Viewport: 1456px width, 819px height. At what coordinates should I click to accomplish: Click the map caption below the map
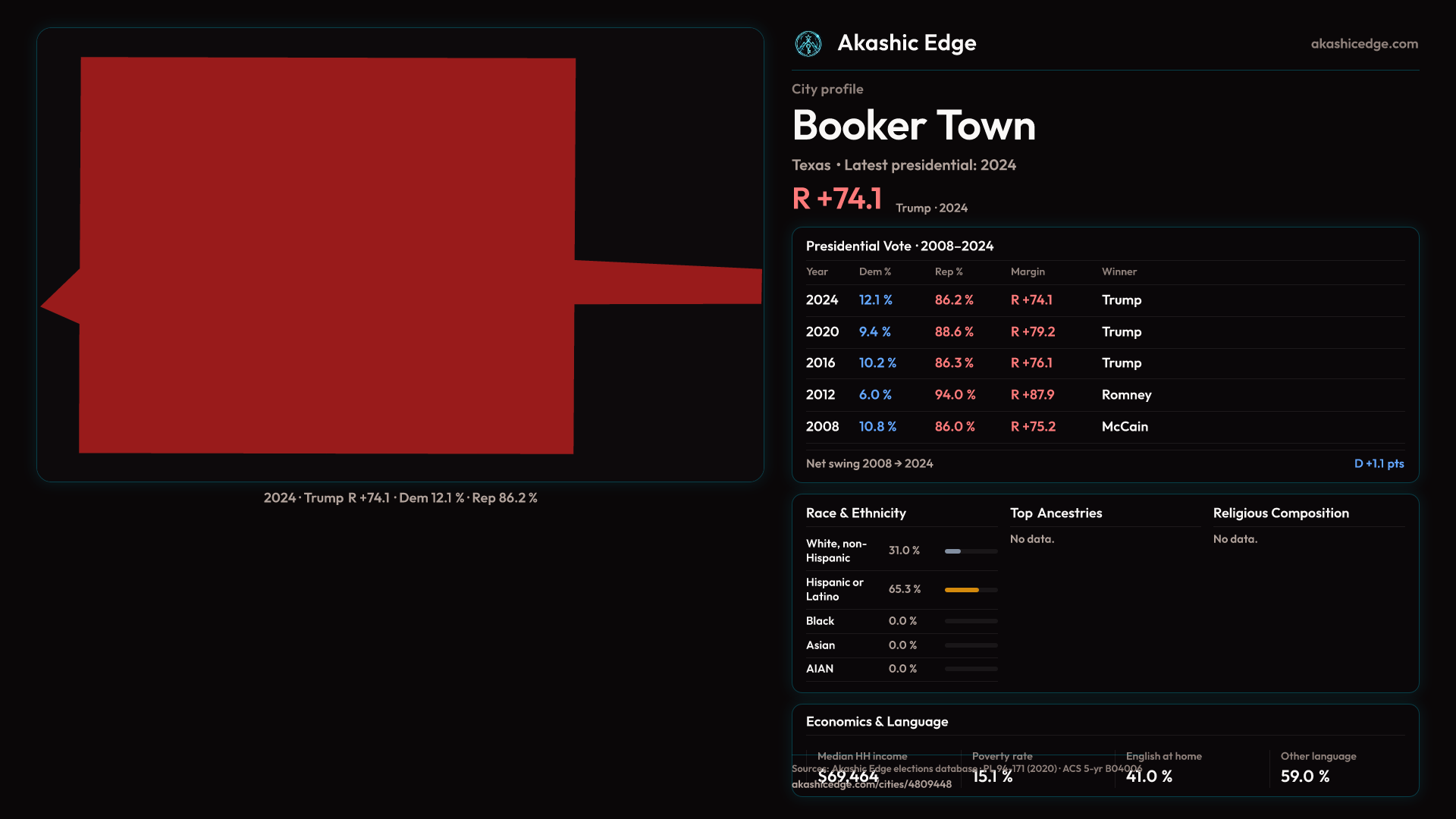400,498
